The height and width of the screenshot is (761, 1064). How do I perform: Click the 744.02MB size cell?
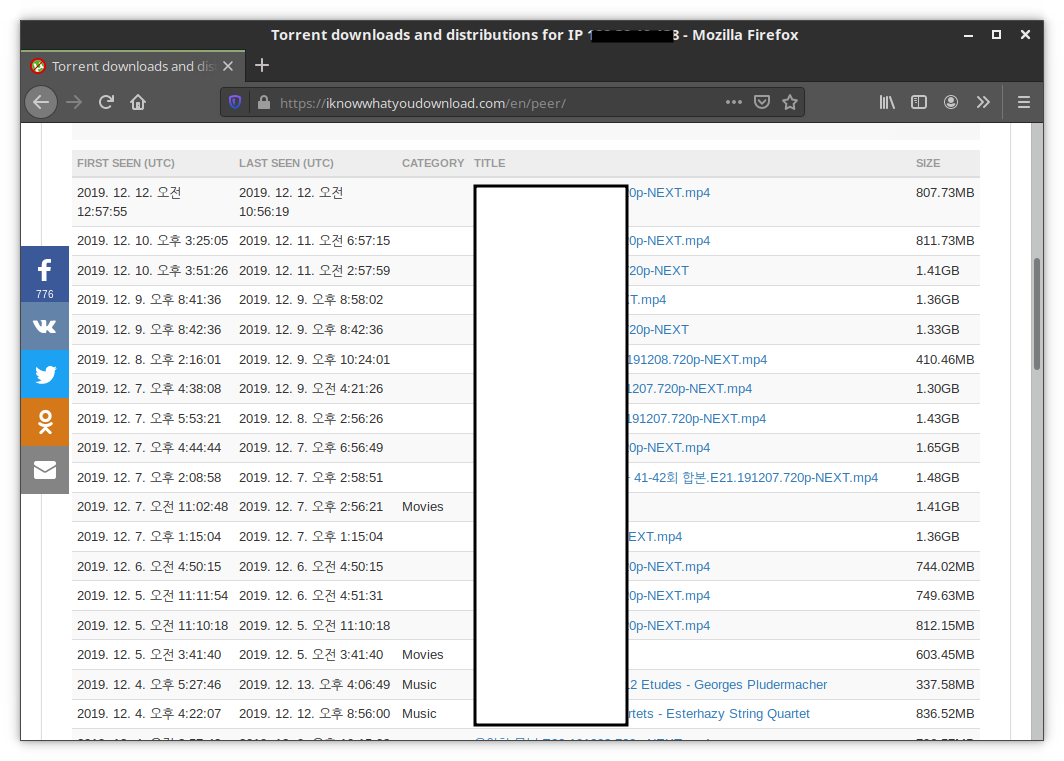pos(945,567)
